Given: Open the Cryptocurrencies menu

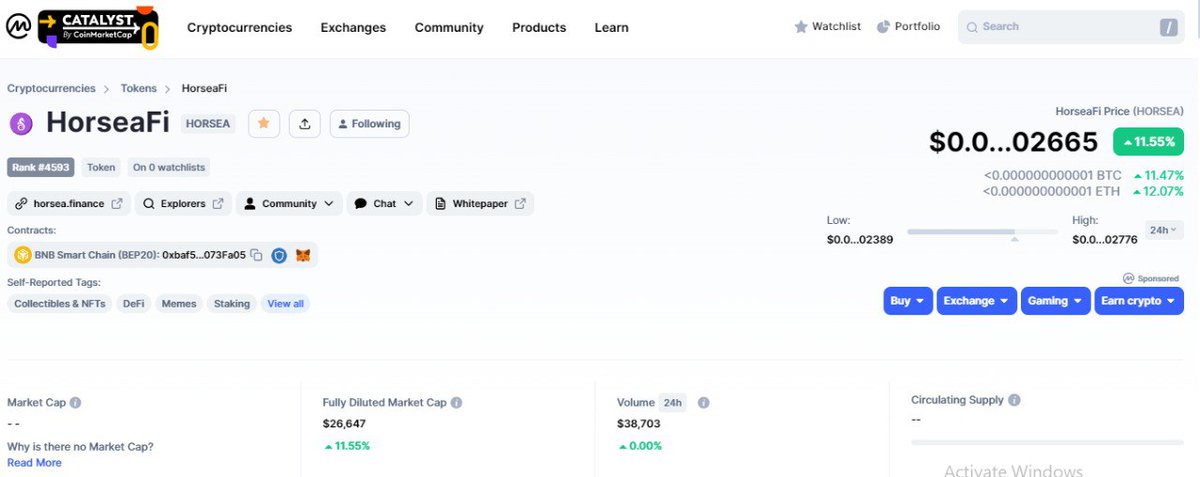Looking at the screenshot, I should [x=240, y=28].
